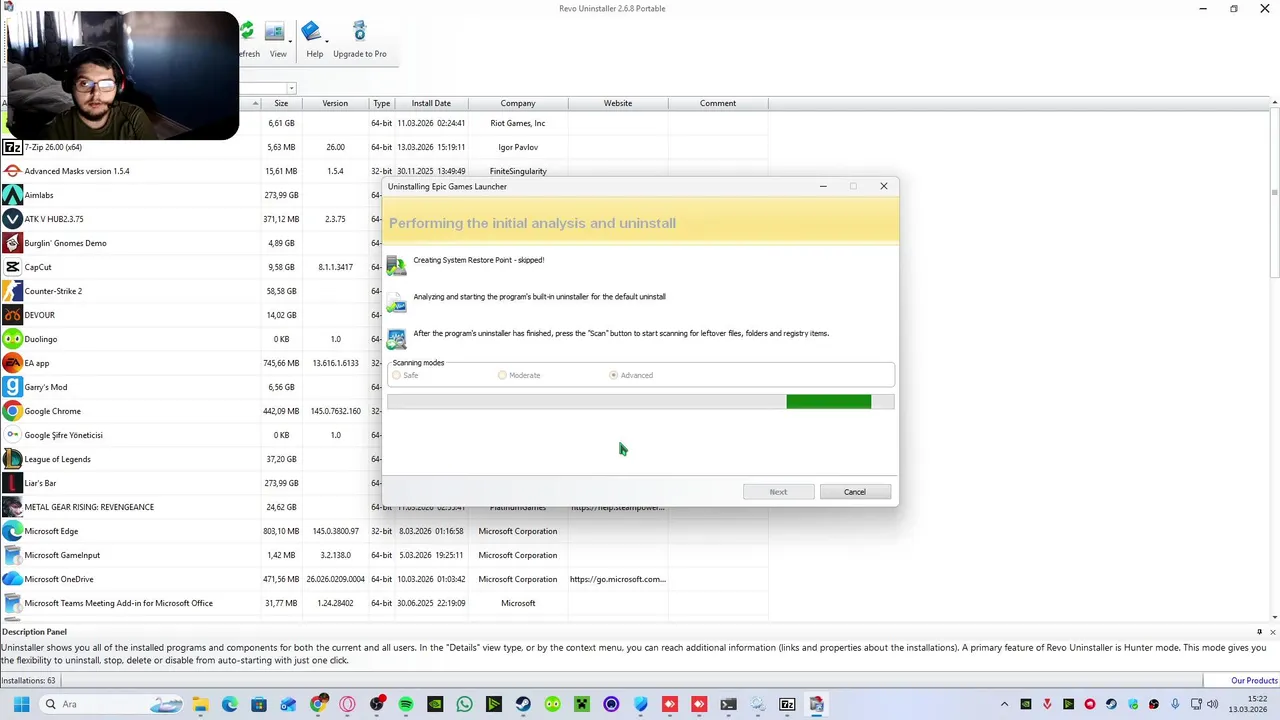Click the Cancel button in uninstall dialog

point(855,492)
